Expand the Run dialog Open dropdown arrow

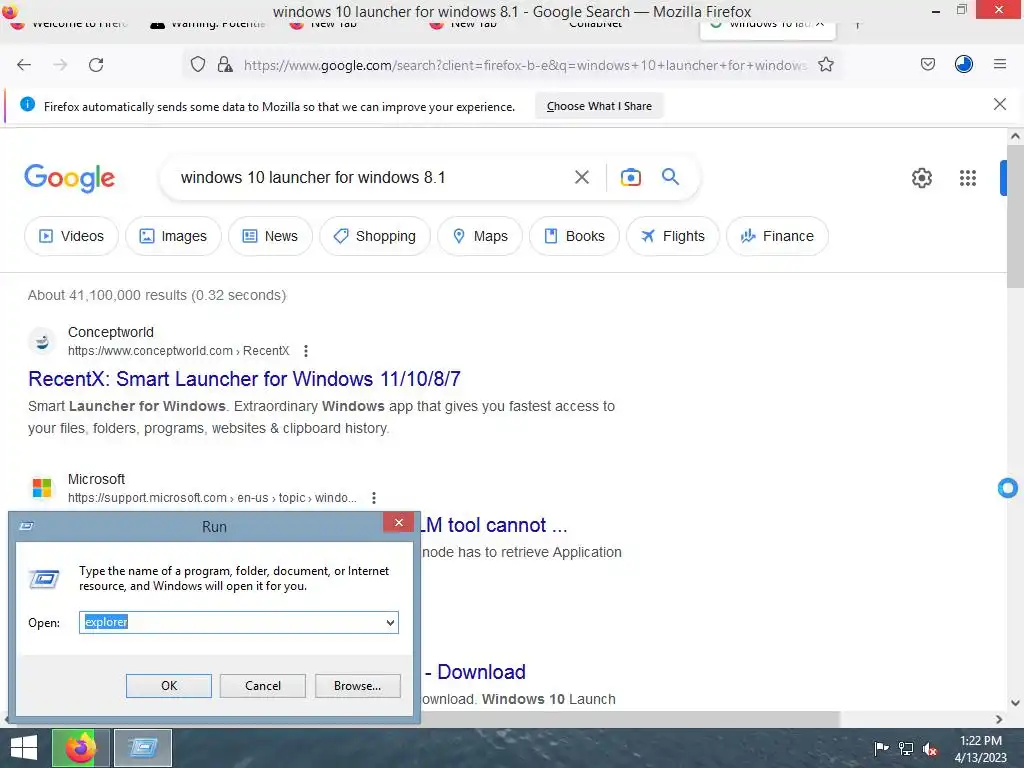tap(390, 622)
